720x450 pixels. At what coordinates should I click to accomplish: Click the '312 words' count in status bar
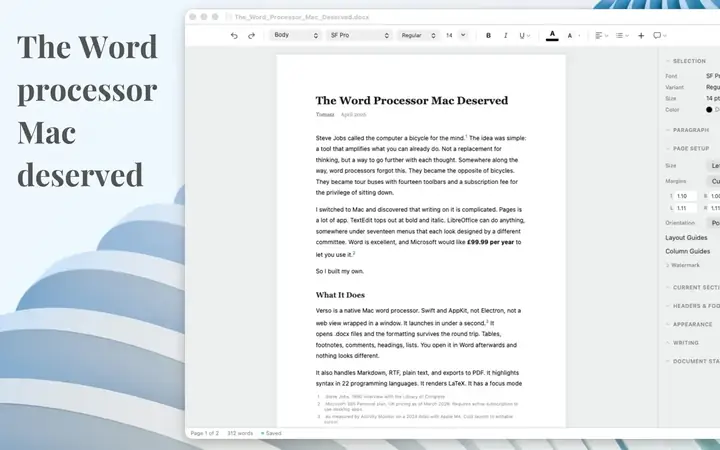point(240,433)
